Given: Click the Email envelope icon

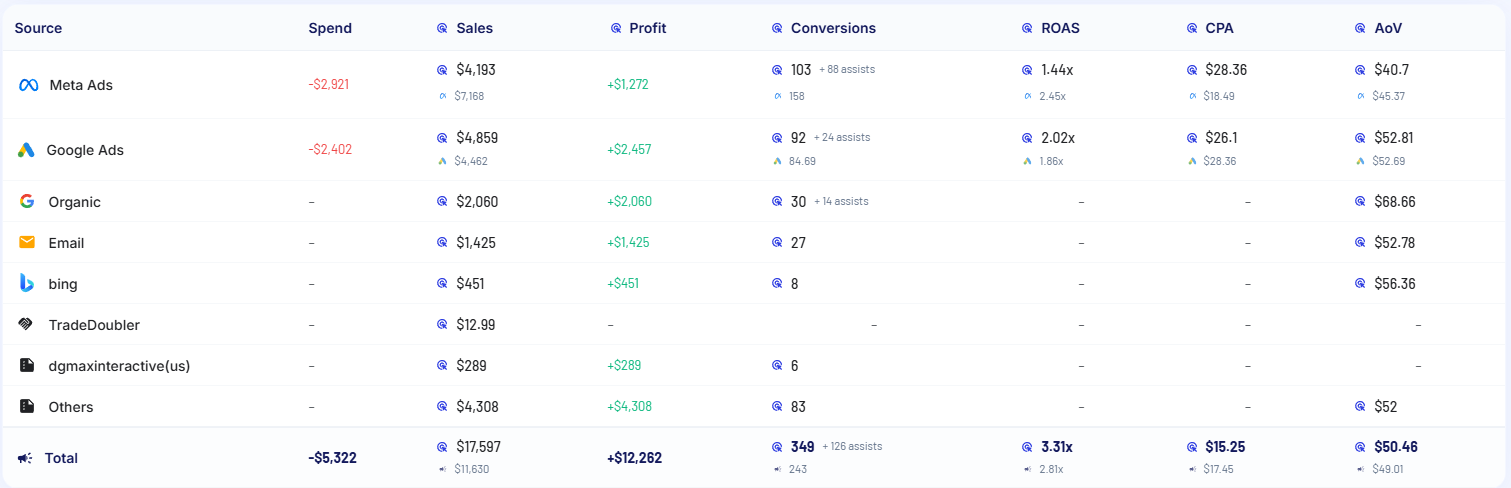Looking at the screenshot, I should pyautogui.click(x=27, y=242).
